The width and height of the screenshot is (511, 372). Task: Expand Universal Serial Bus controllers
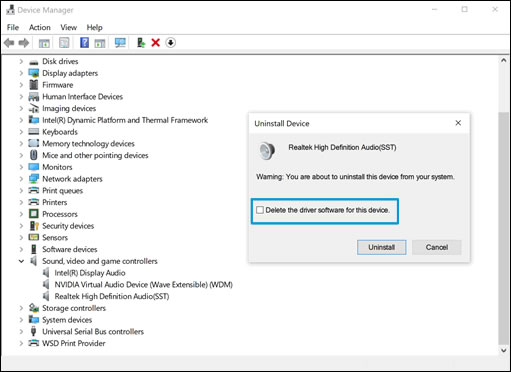(x=21, y=332)
